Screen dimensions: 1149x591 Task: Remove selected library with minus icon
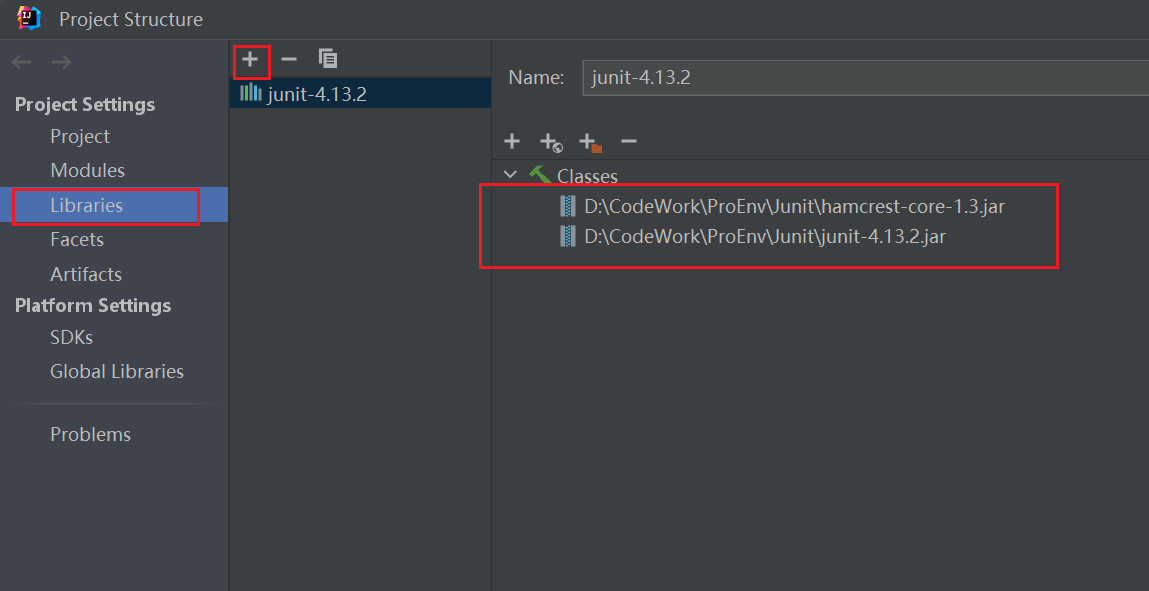289,59
